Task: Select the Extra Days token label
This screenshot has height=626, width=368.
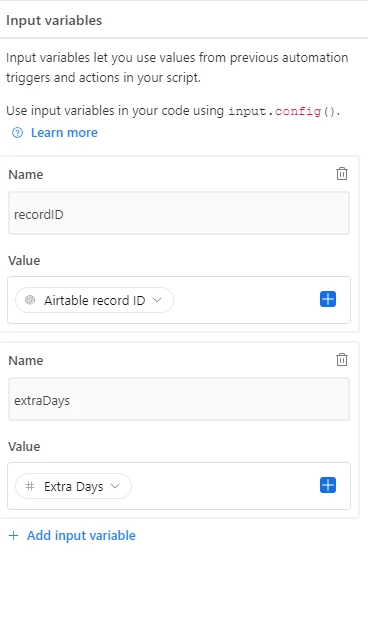Action: pos(73,486)
